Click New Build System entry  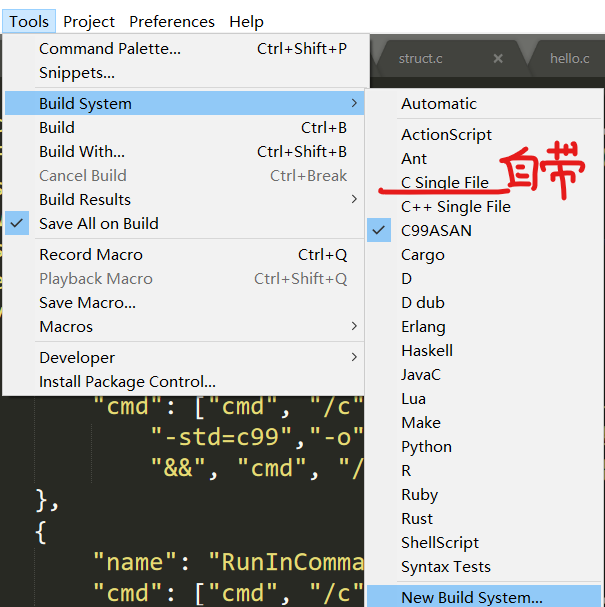(484, 597)
